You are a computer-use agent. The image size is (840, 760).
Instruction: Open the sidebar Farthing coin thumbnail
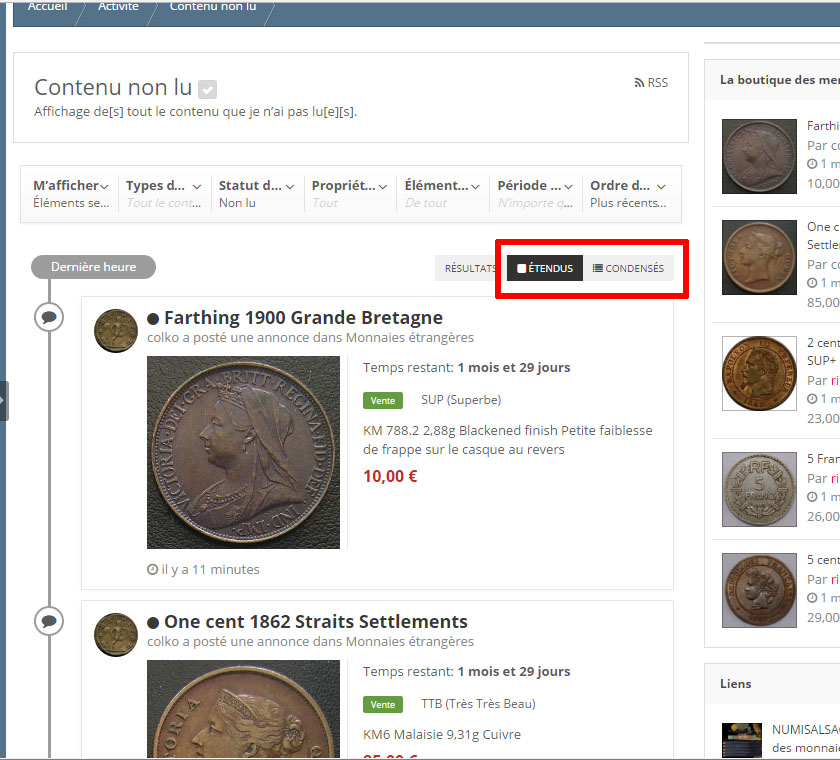point(759,156)
